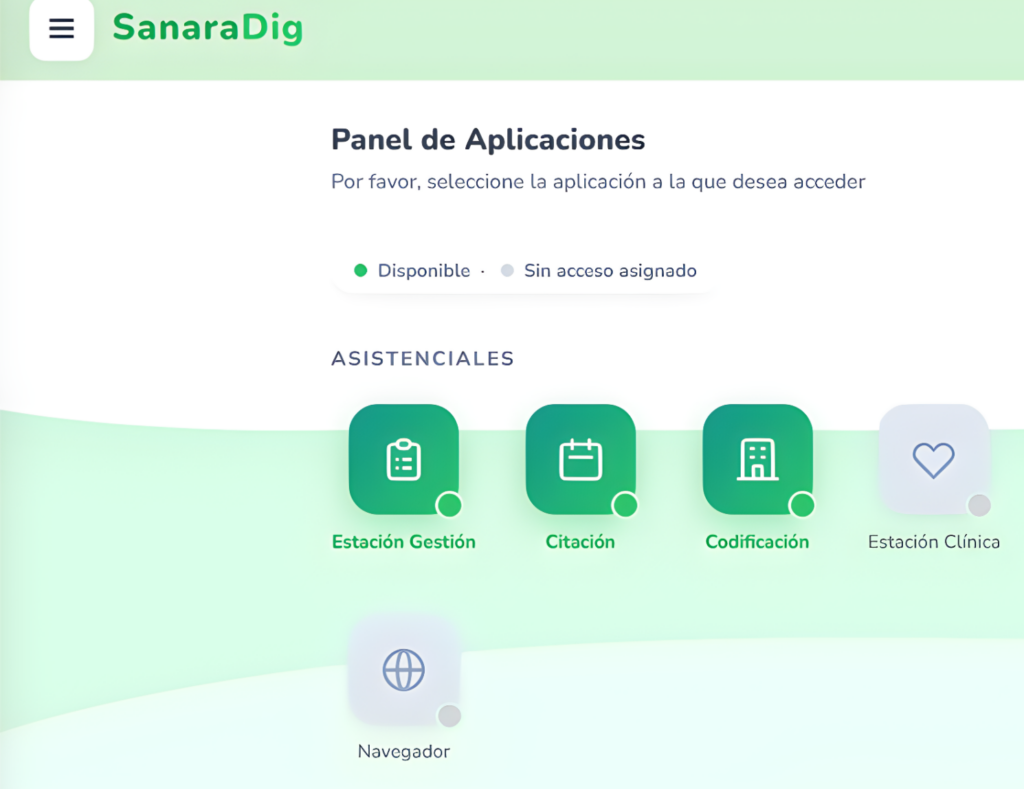The image size is (1024, 789).
Task: Click the Disponible legend entry
Action: [412, 270]
